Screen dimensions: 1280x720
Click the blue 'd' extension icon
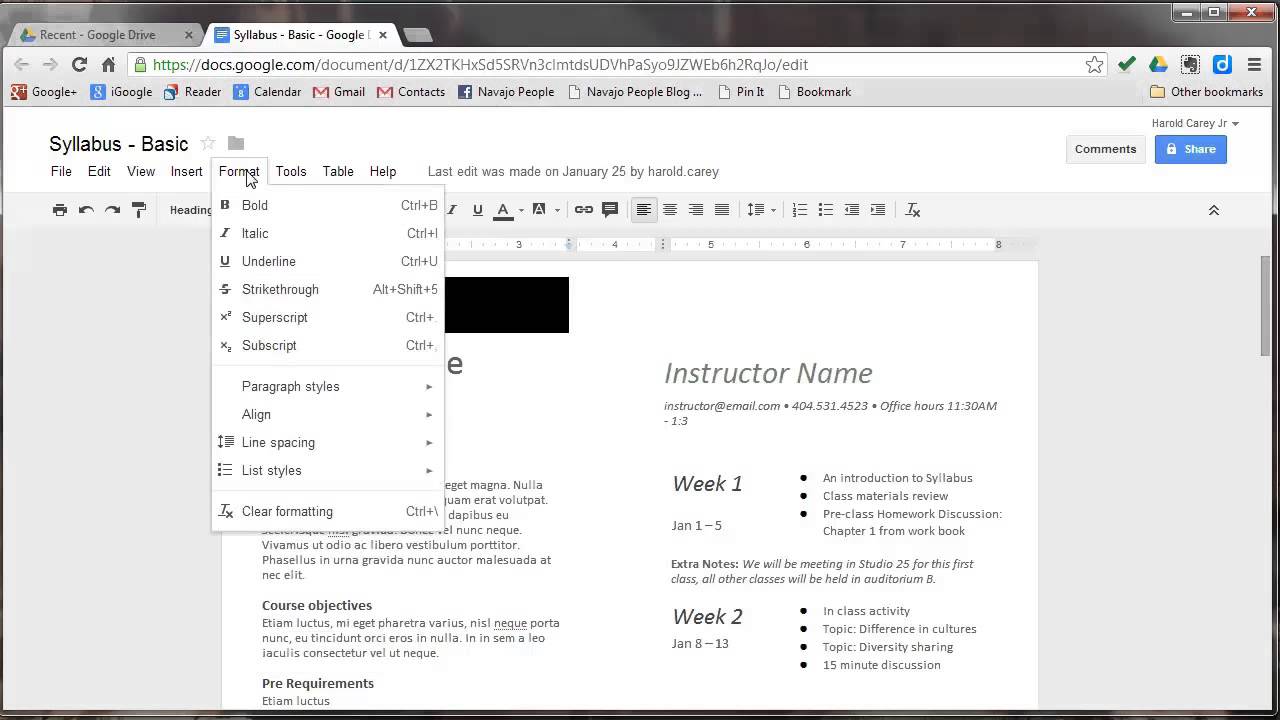click(1222, 64)
